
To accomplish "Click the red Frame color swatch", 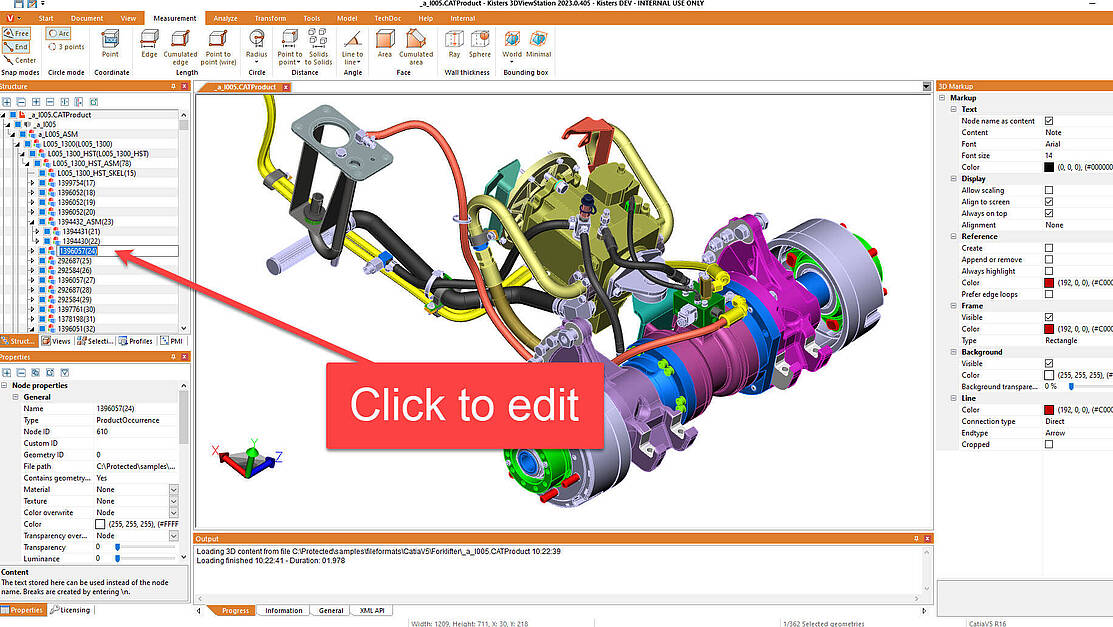I will [1049, 329].
